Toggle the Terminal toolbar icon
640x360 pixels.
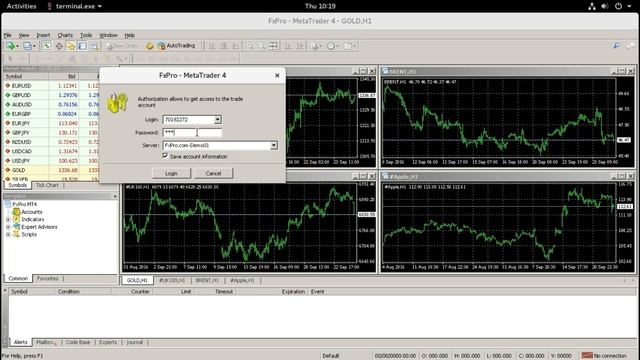[x=82, y=46]
